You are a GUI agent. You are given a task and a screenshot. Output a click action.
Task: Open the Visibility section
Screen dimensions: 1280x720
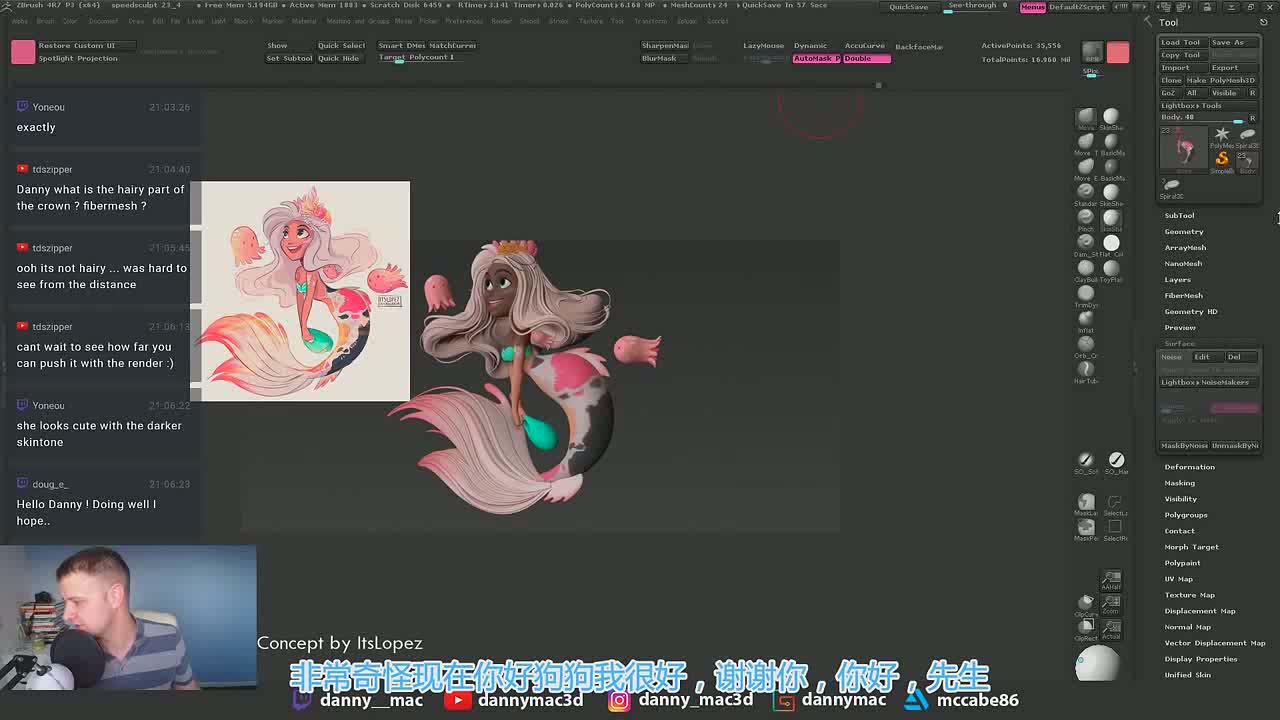(x=1180, y=499)
